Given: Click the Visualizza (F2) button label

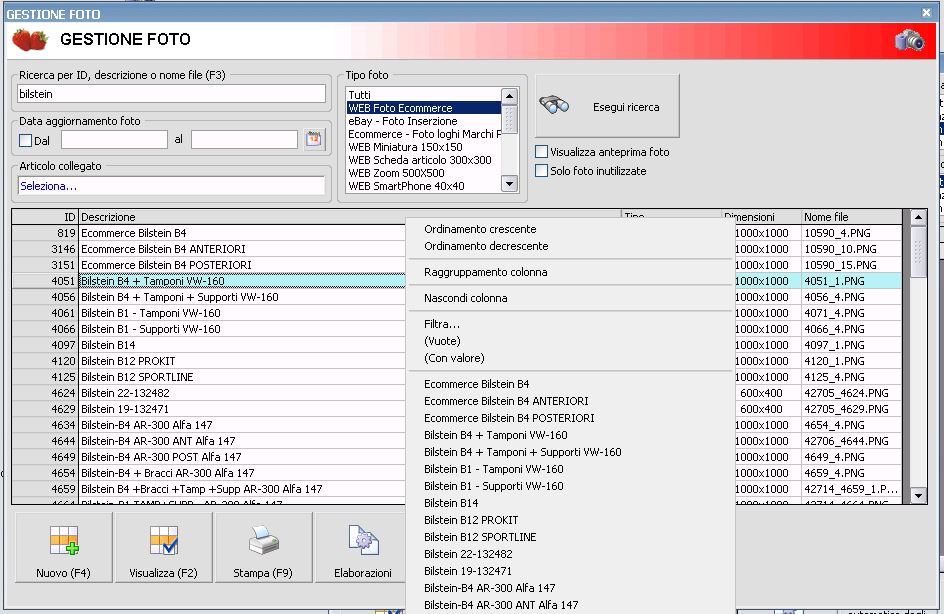Looking at the screenshot, I should (163, 572).
